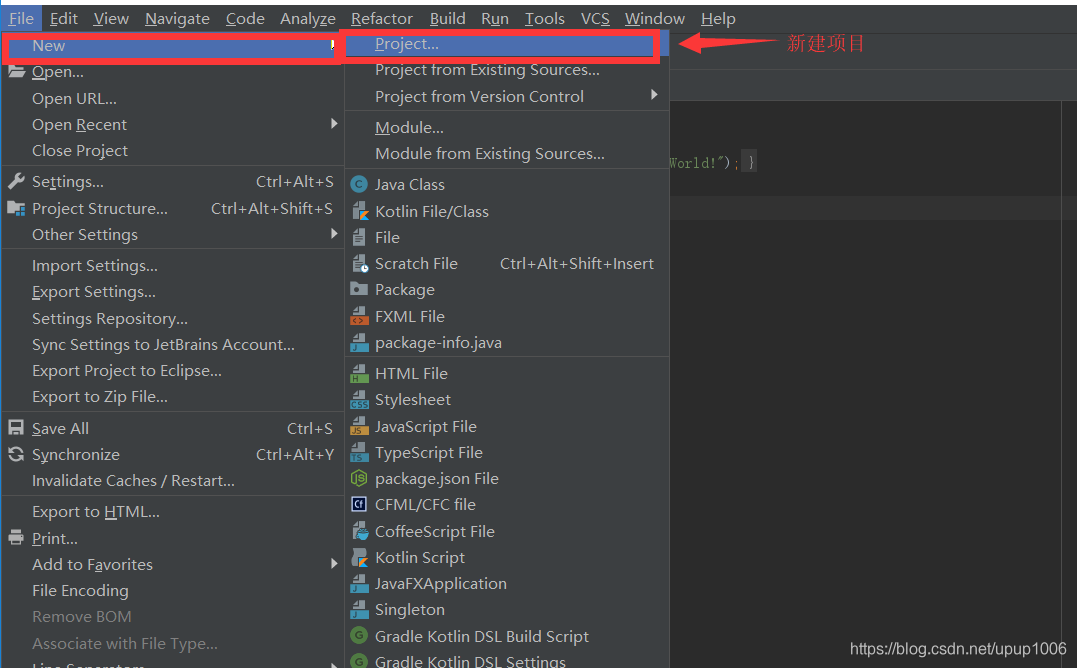1077x668 pixels.
Task: Create a new Java Class
Action: (409, 184)
